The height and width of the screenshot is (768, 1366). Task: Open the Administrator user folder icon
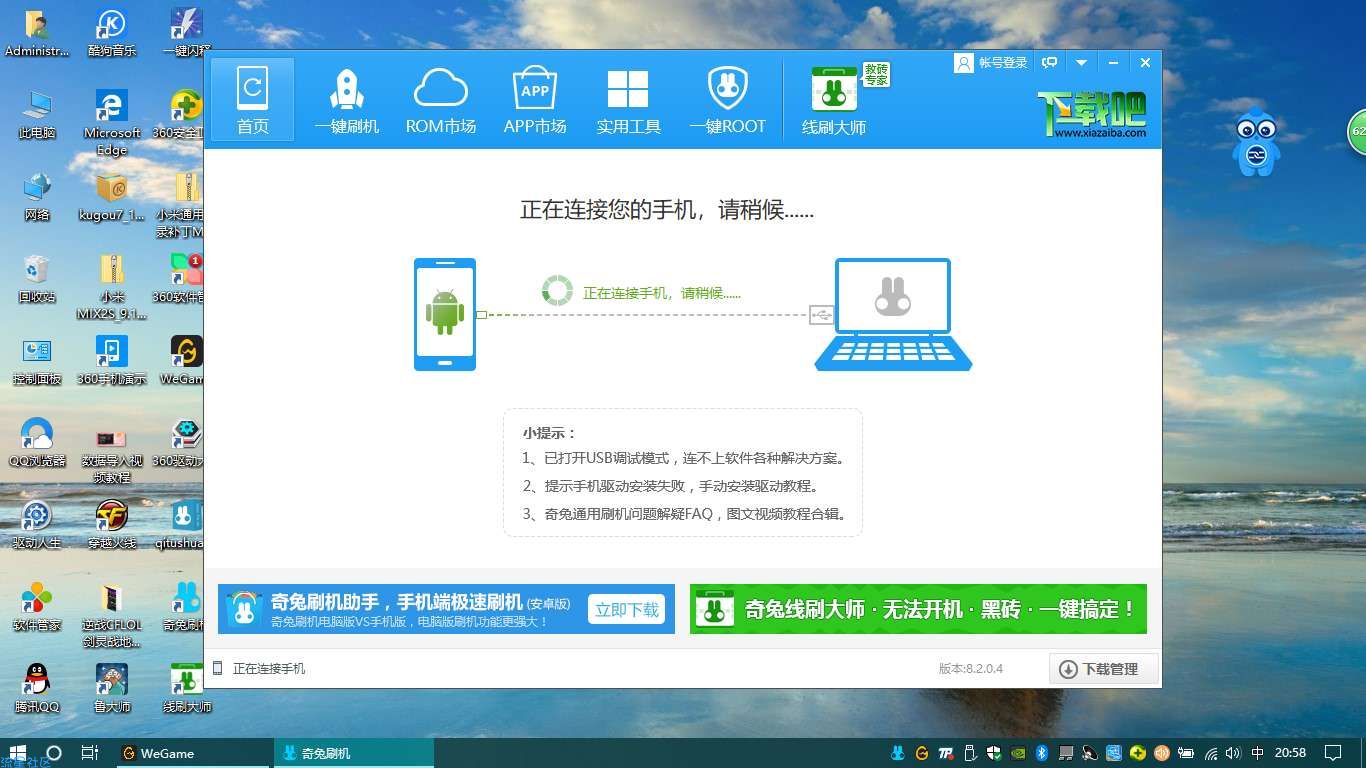[37, 33]
